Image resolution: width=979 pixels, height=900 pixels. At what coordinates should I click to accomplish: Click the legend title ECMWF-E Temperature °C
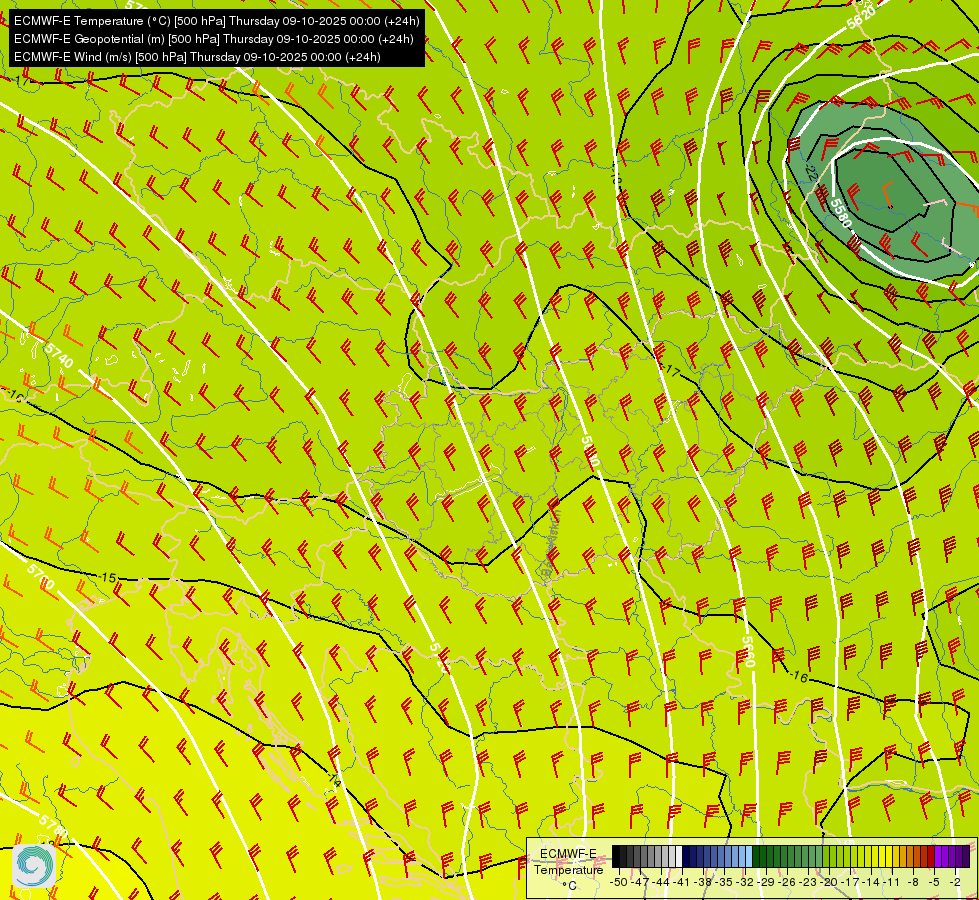click(x=569, y=869)
